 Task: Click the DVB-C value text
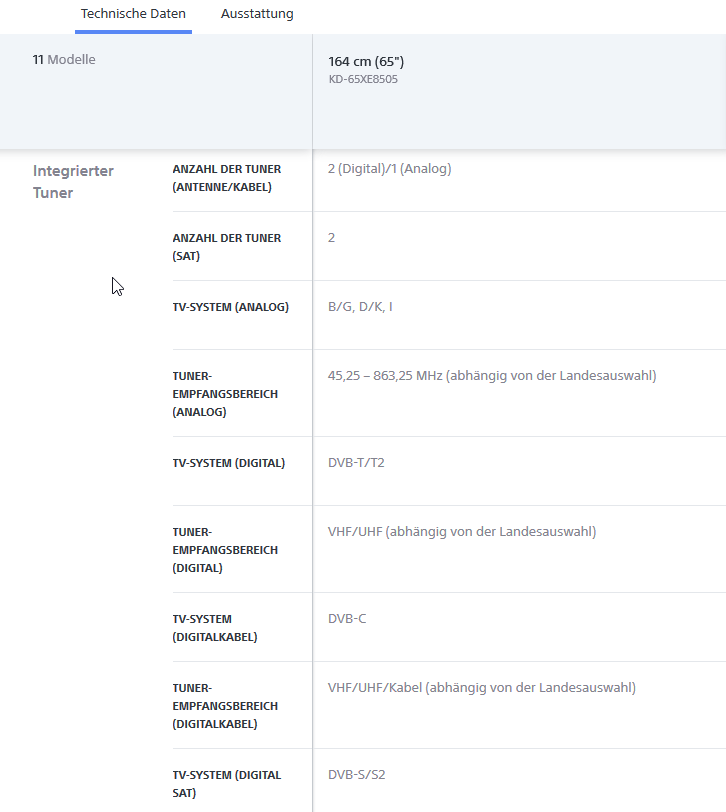(x=347, y=619)
